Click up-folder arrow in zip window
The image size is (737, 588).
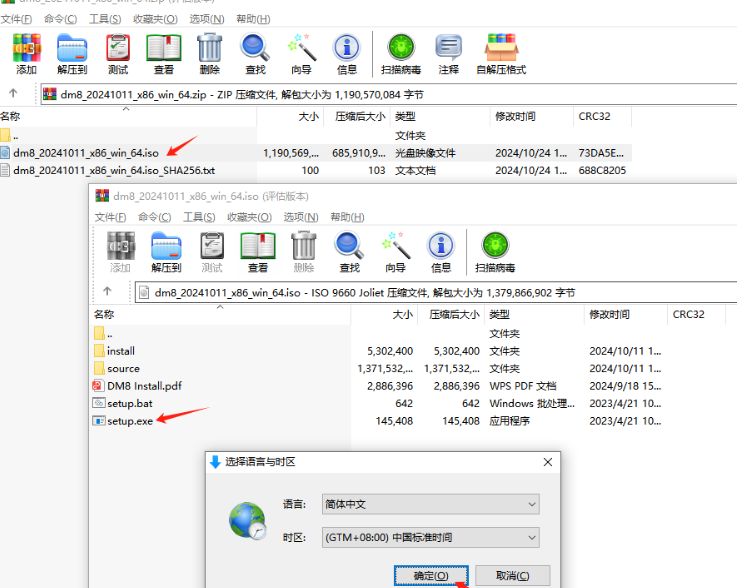pyautogui.click(x=13, y=93)
